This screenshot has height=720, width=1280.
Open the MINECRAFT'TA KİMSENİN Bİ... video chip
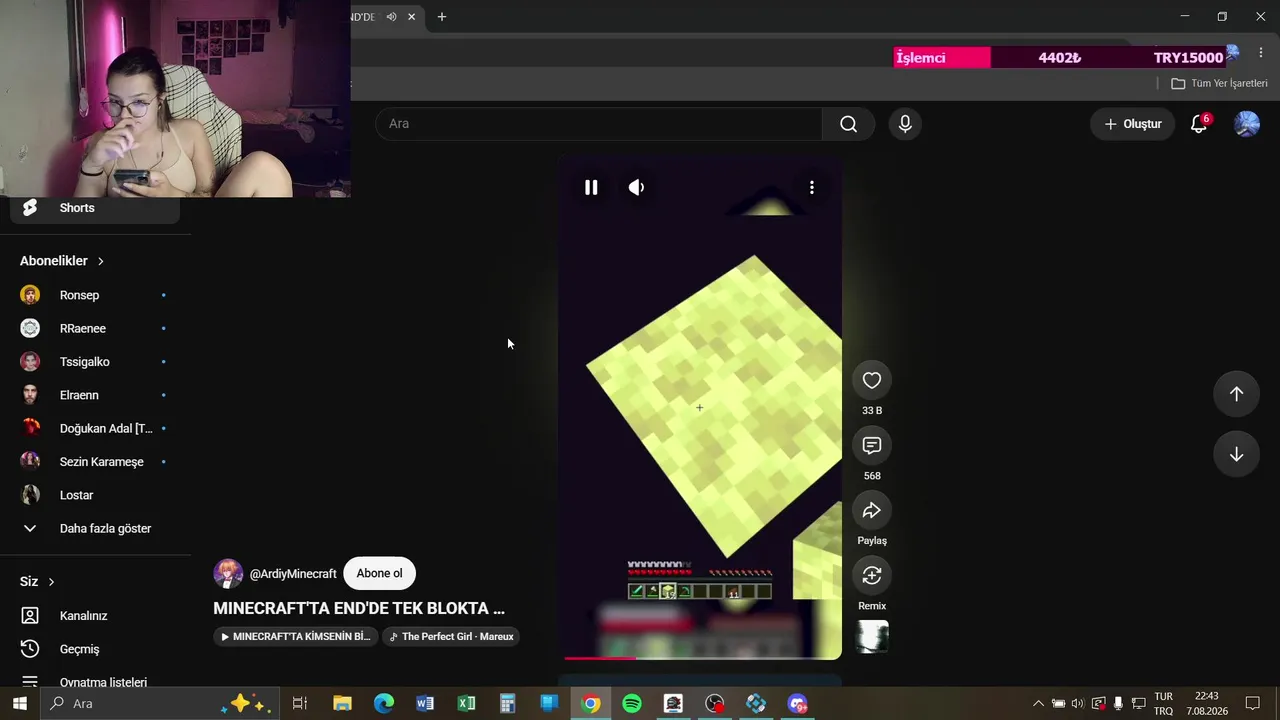296,636
